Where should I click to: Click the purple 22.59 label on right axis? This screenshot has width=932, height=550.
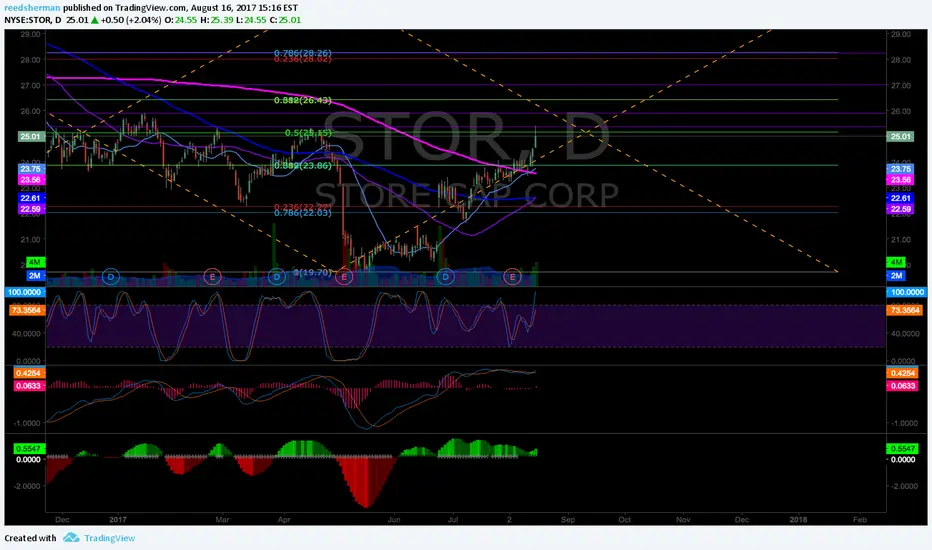click(x=900, y=209)
